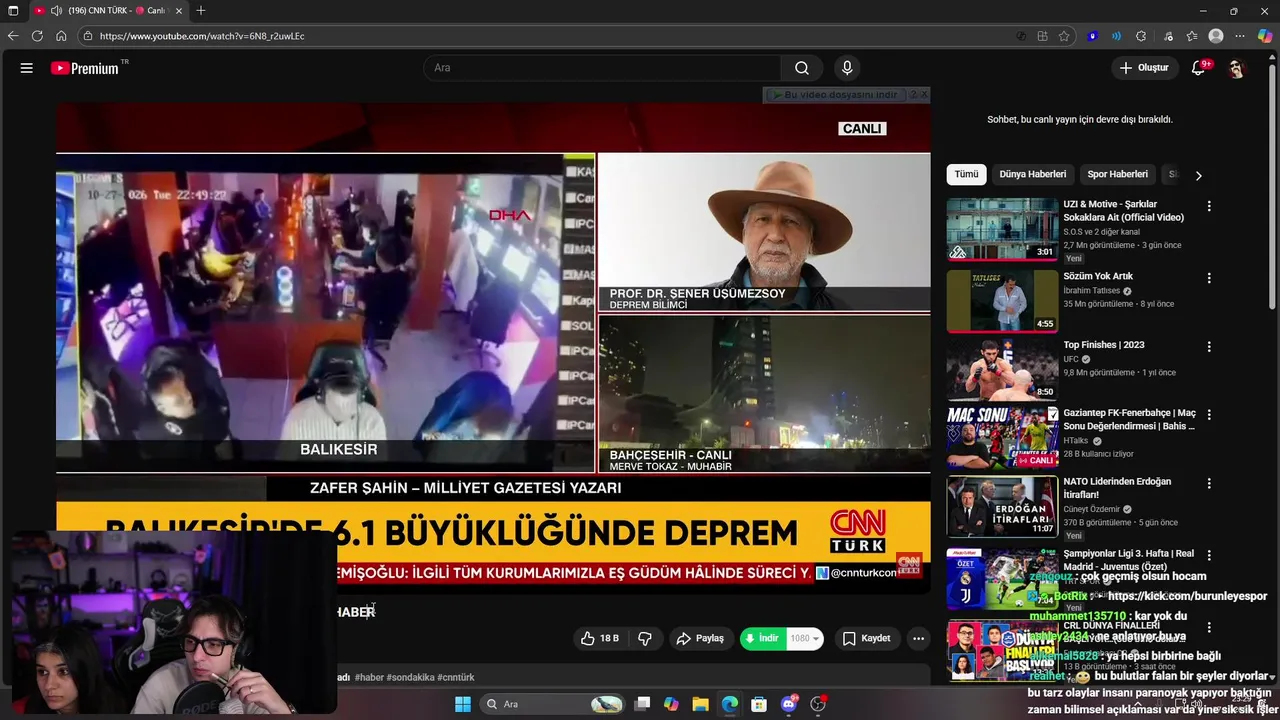Start voice search with the microphone icon
Image resolution: width=1280 pixels, height=720 pixels.
point(847,68)
